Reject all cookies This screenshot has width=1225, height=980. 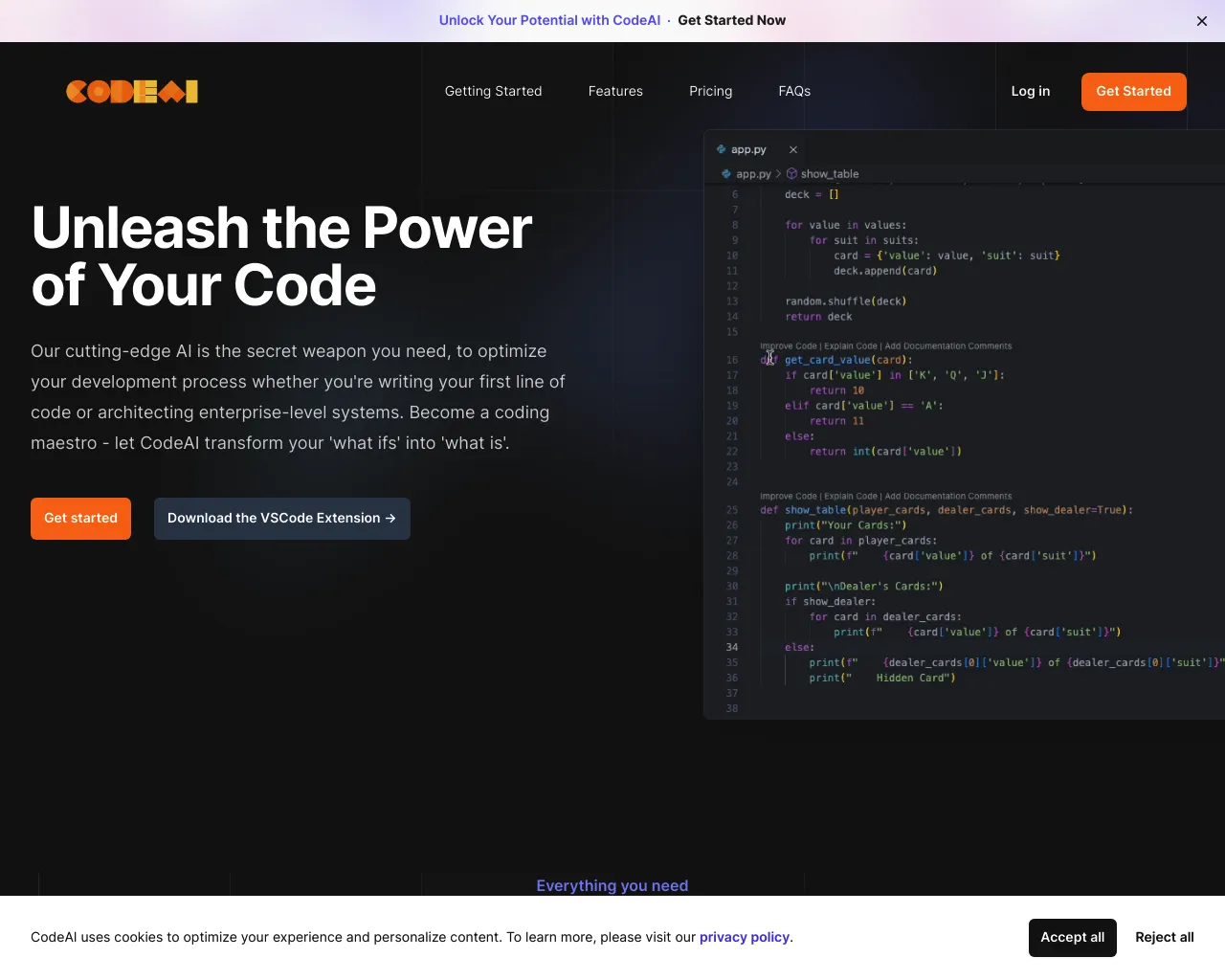click(1165, 938)
